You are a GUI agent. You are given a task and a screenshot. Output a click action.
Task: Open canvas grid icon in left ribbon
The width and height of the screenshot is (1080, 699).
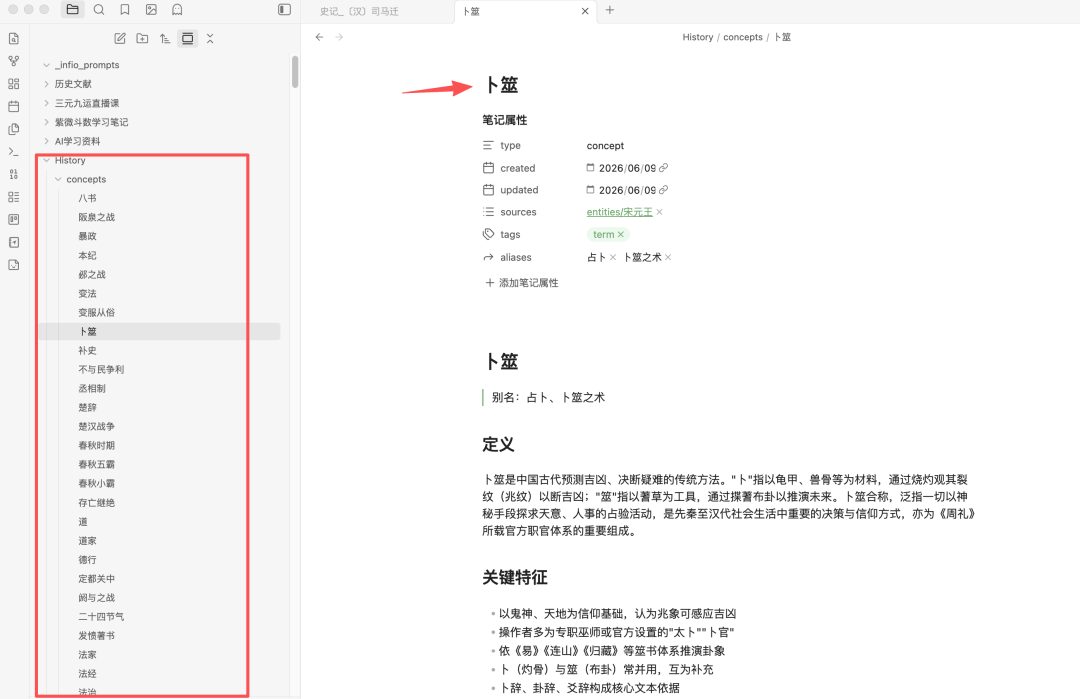pyautogui.click(x=14, y=84)
